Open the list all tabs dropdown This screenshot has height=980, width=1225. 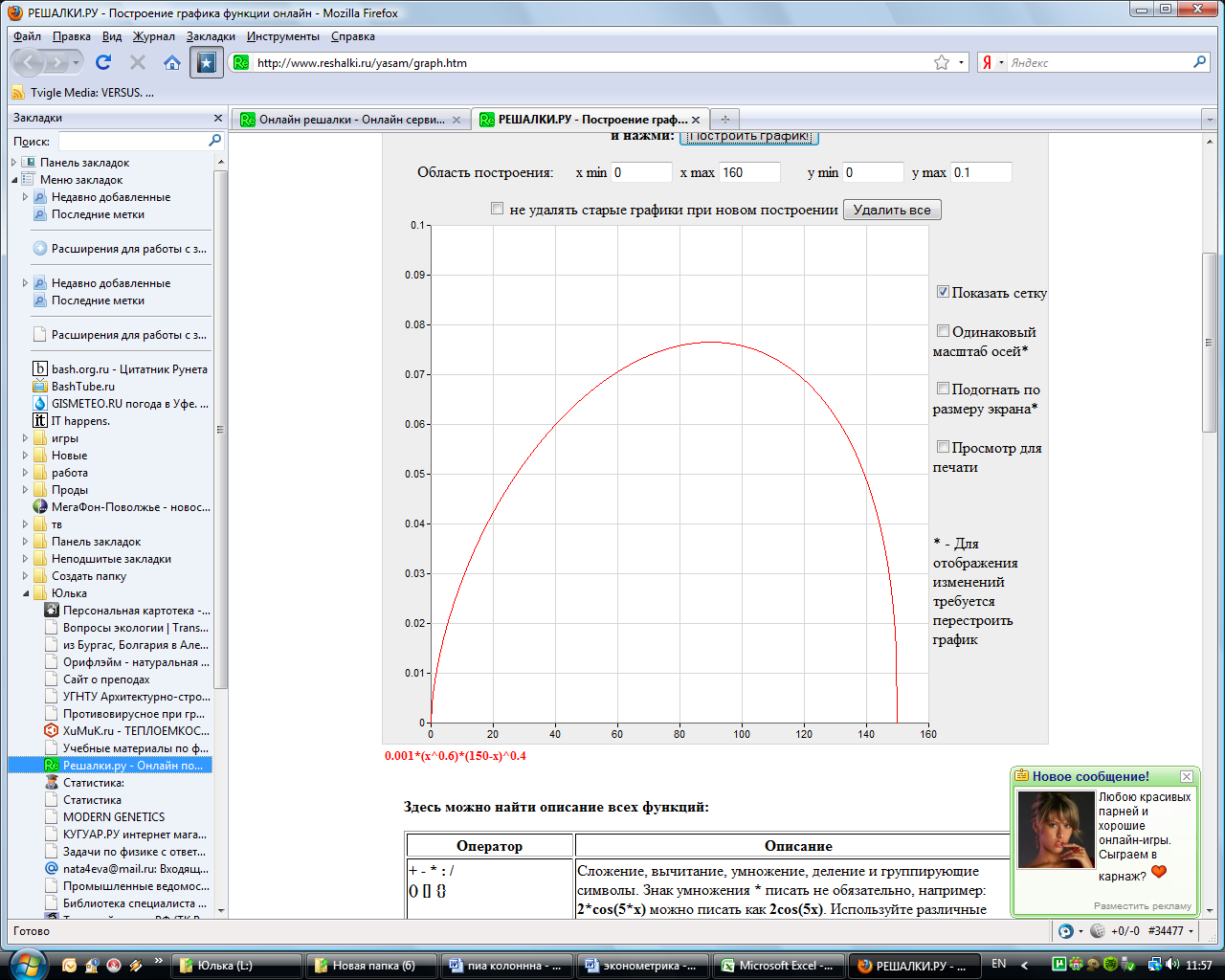click(x=1210, y=120)
